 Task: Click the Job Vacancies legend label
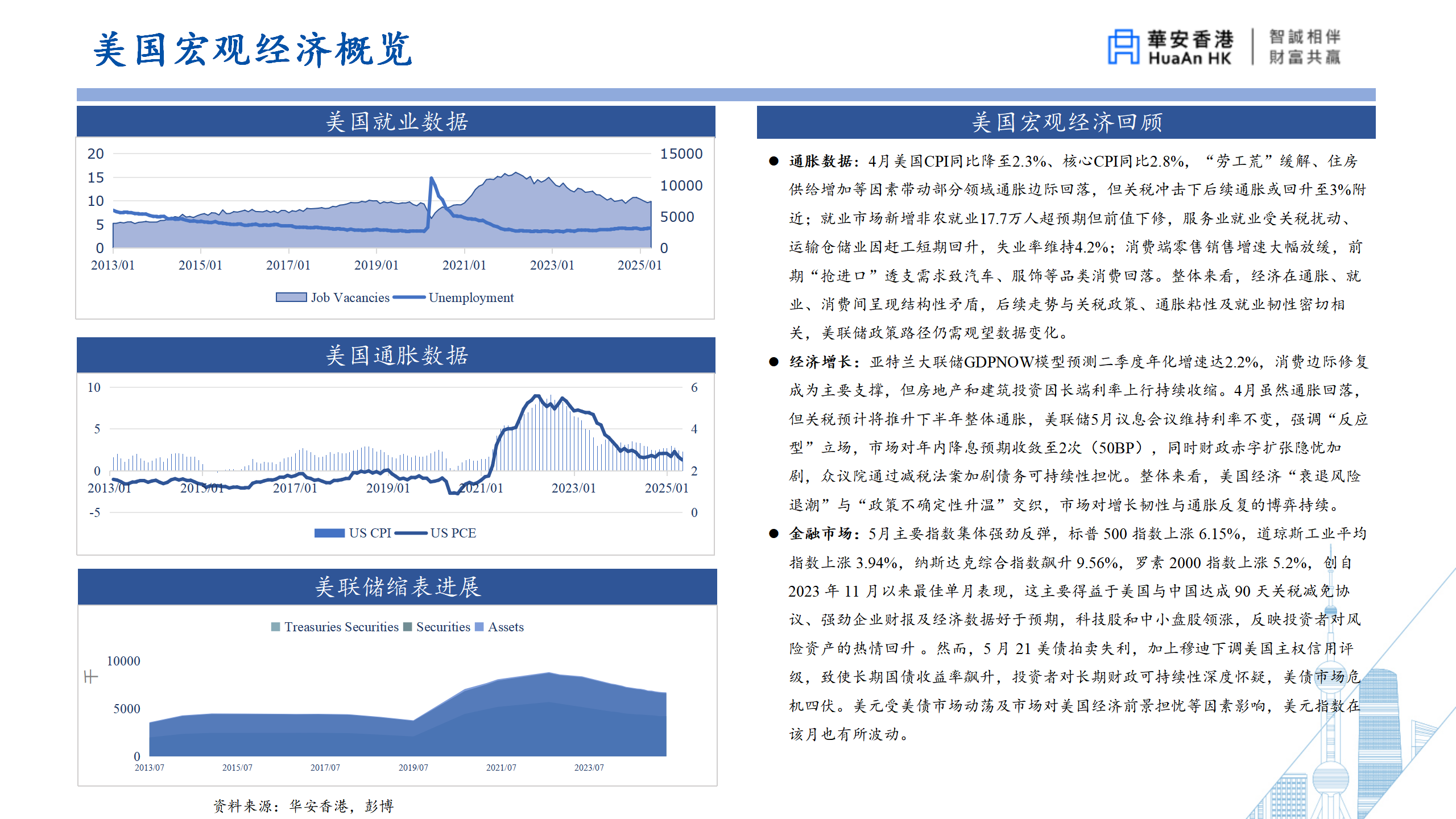[x=350, y=297]
